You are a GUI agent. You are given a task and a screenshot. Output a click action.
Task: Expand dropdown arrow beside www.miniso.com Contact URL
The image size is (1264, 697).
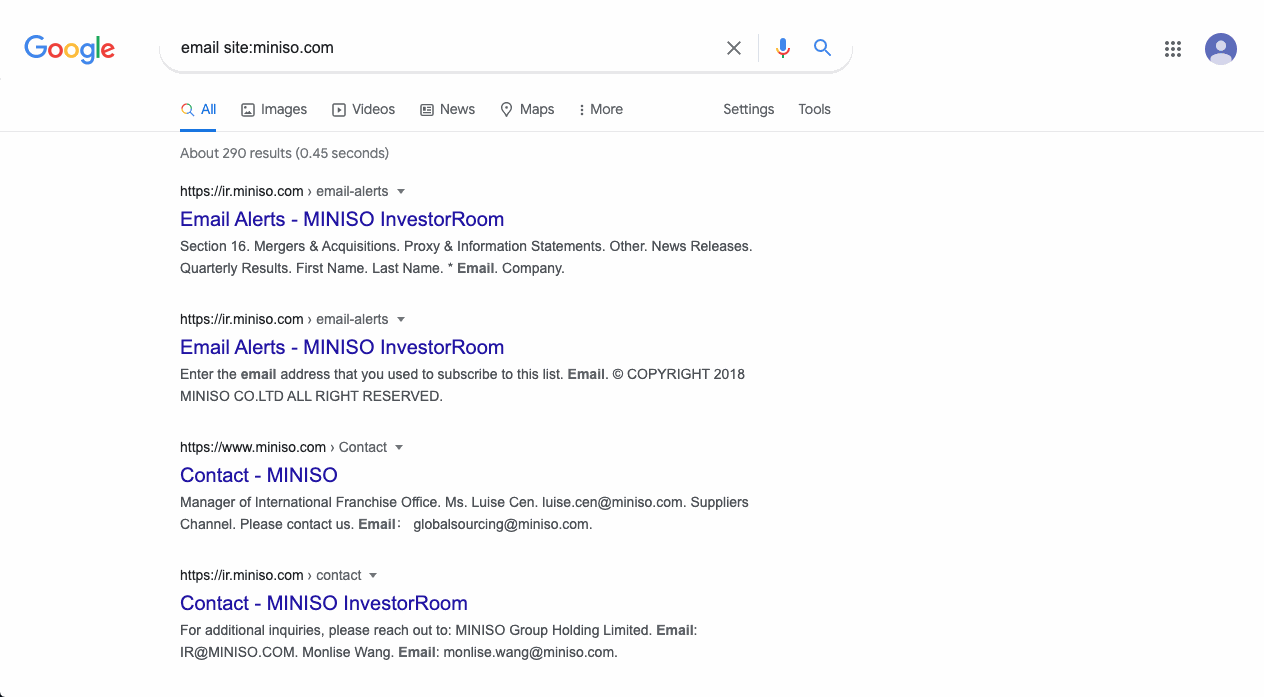[399, 447]
